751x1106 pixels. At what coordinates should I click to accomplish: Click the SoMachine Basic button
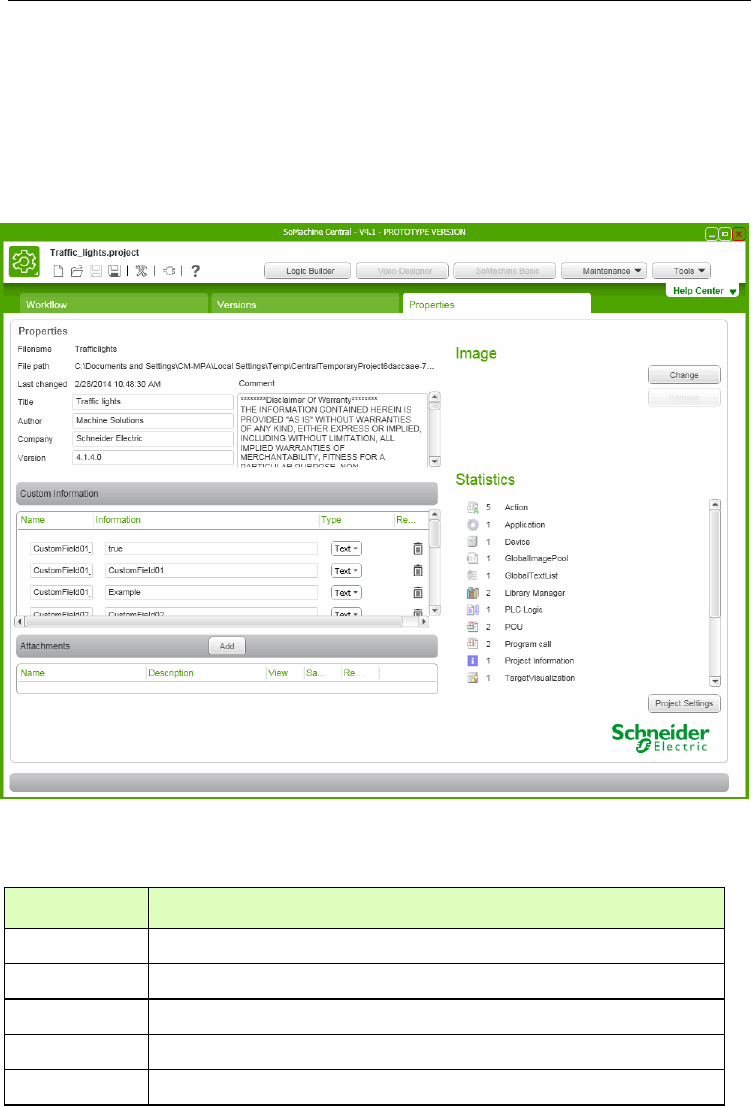coord(505,271)
